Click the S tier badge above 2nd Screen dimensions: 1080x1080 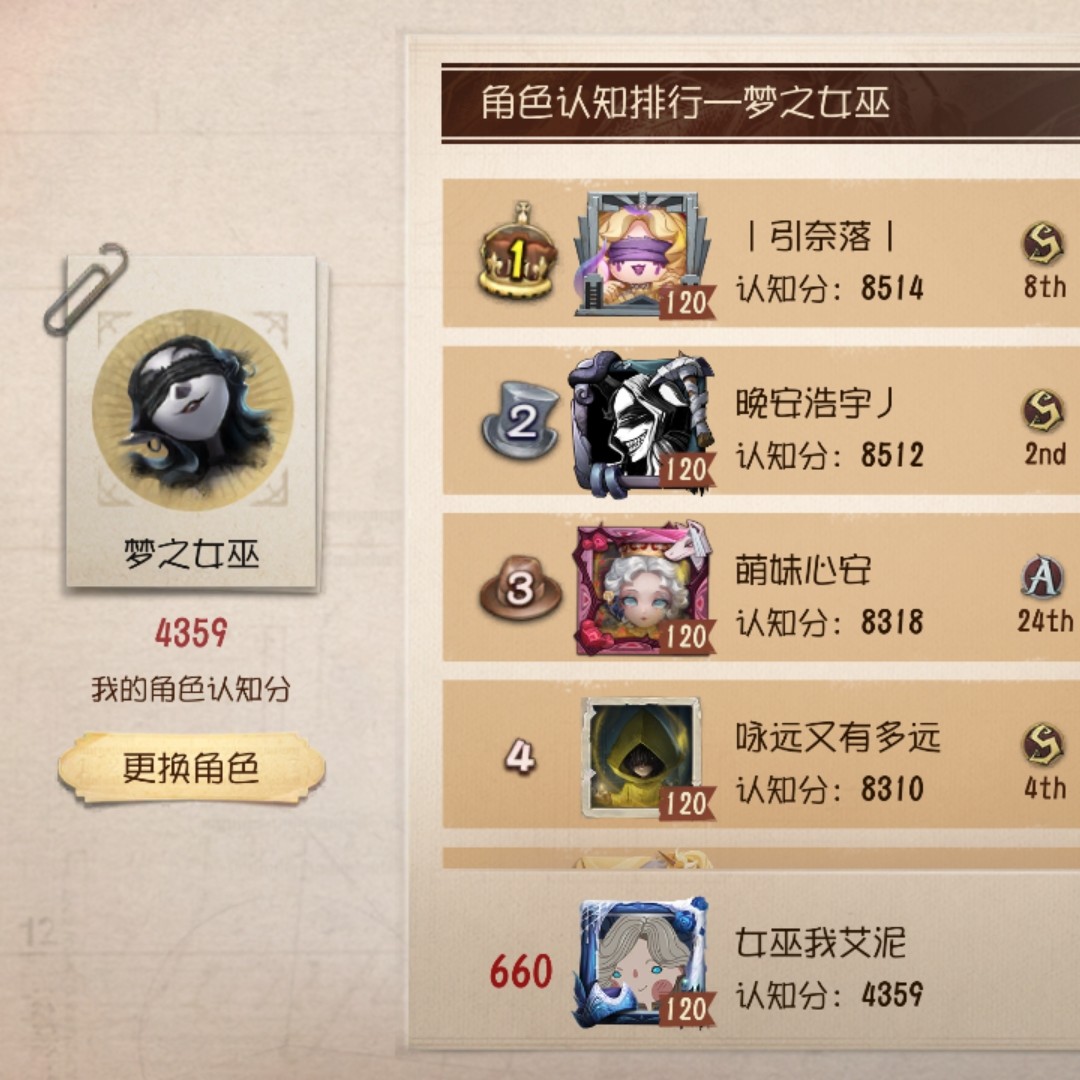[x=1043, y=411]
